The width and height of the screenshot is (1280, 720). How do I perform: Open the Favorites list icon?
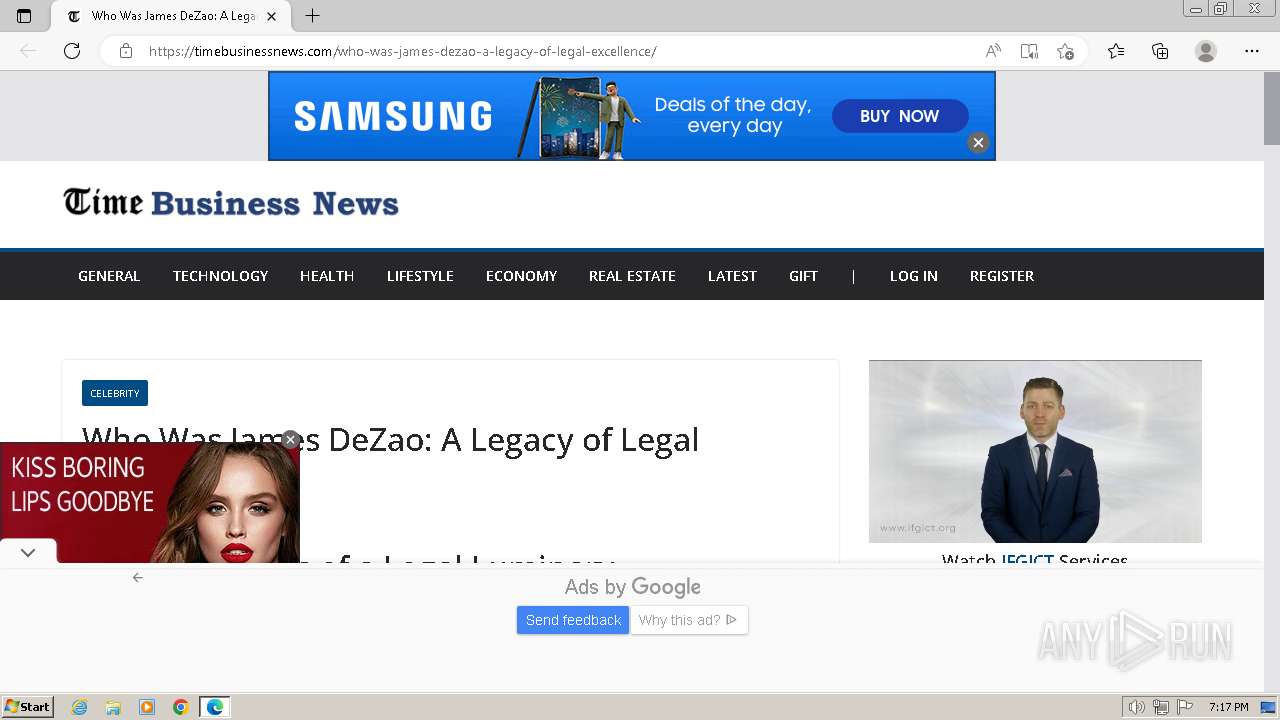click(1116, 51)
